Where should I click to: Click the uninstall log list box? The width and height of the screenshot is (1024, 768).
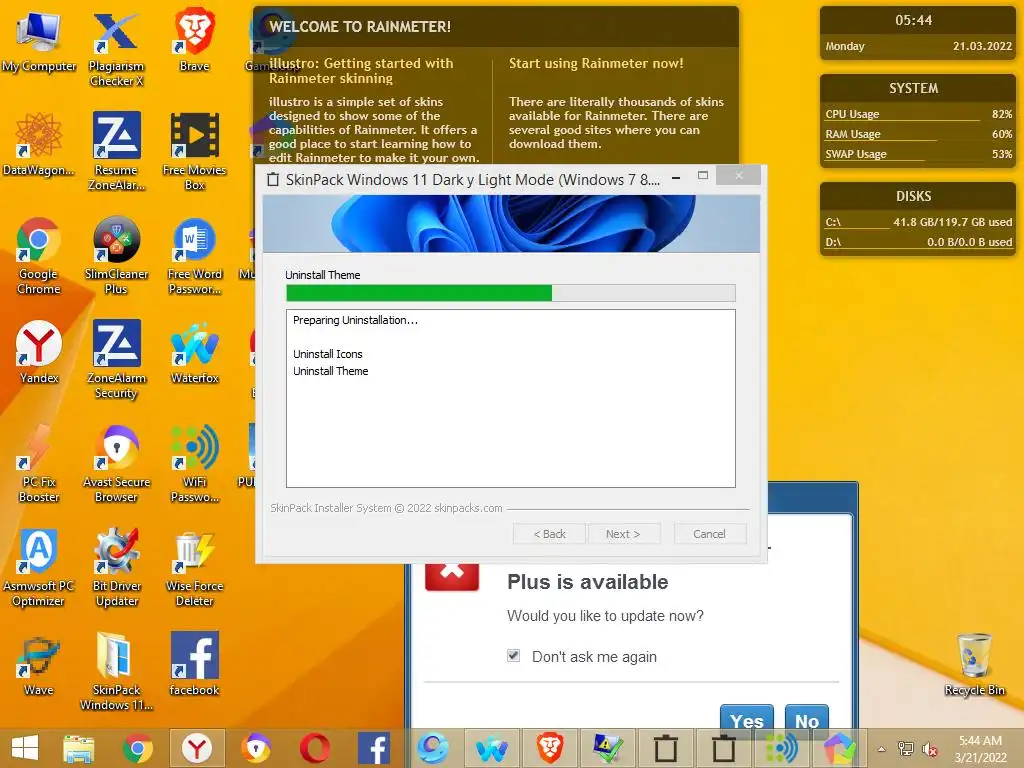(x=511, y=398)
